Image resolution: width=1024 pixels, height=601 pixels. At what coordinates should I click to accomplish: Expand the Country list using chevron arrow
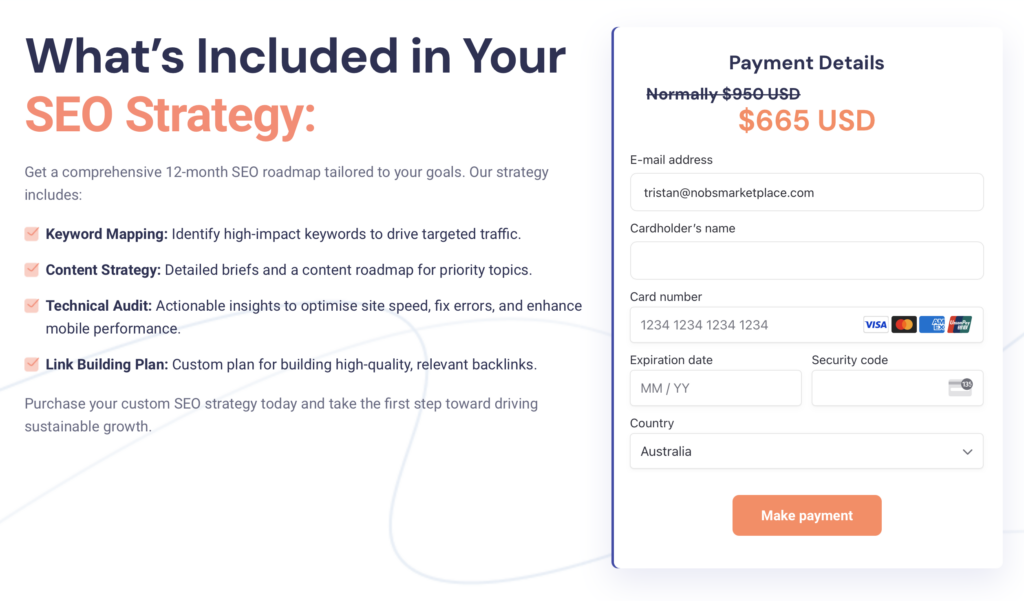pyautogui.click(x=967, y=452)
